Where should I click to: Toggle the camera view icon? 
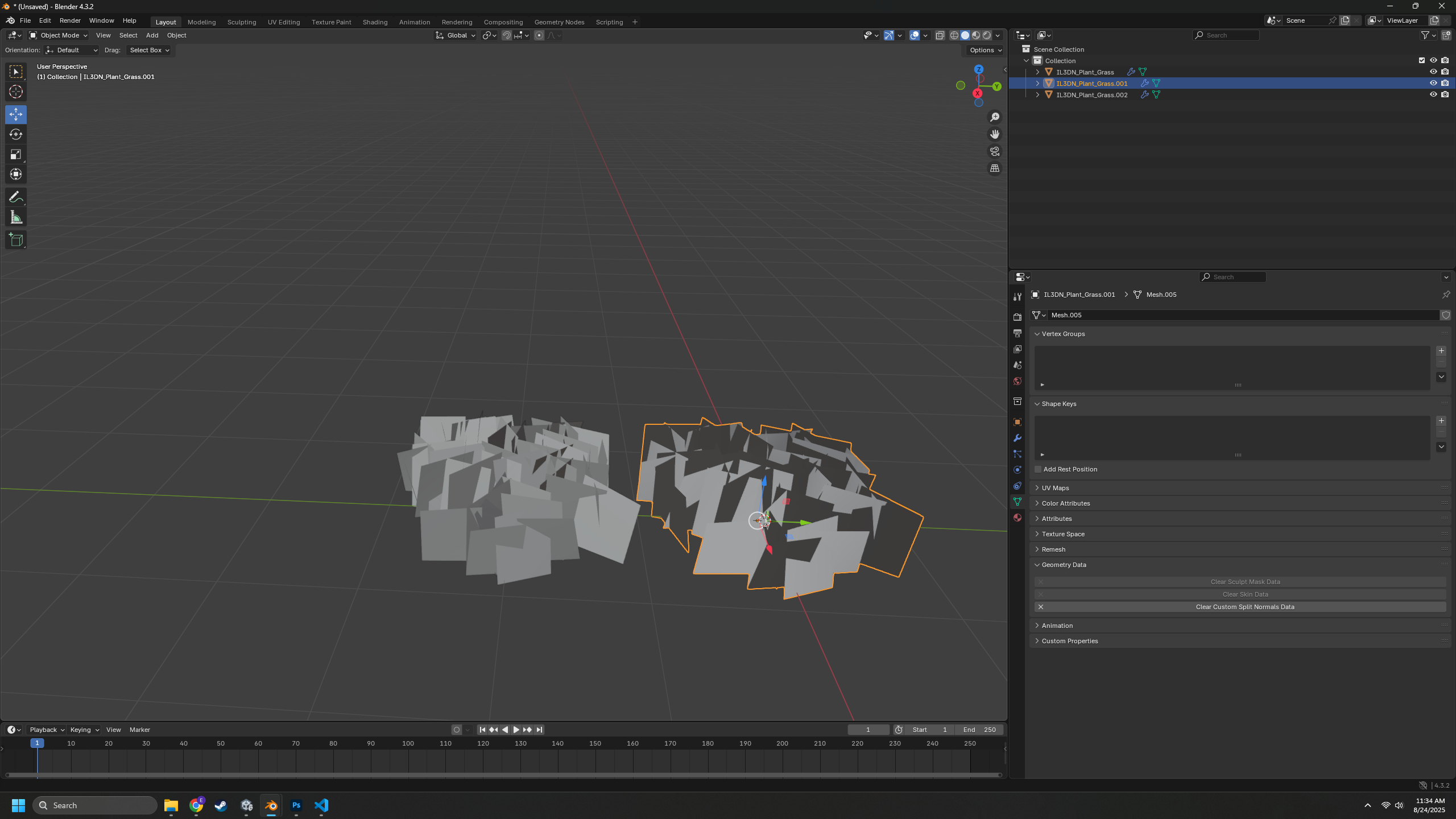(995, 151)
